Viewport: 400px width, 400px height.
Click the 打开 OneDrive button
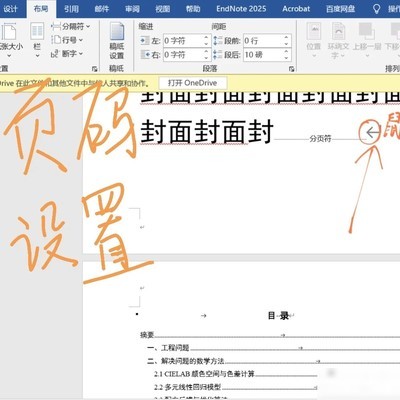click(193, 83)
